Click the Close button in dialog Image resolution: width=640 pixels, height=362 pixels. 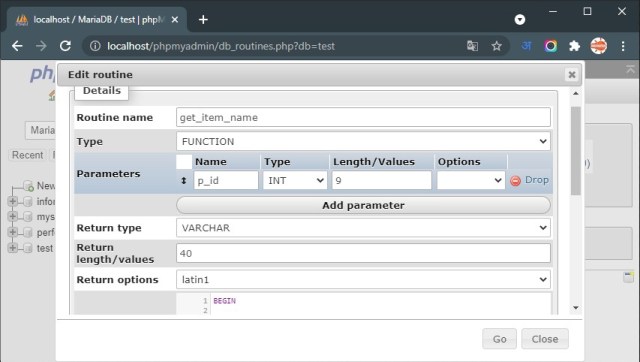click(544, 339)
